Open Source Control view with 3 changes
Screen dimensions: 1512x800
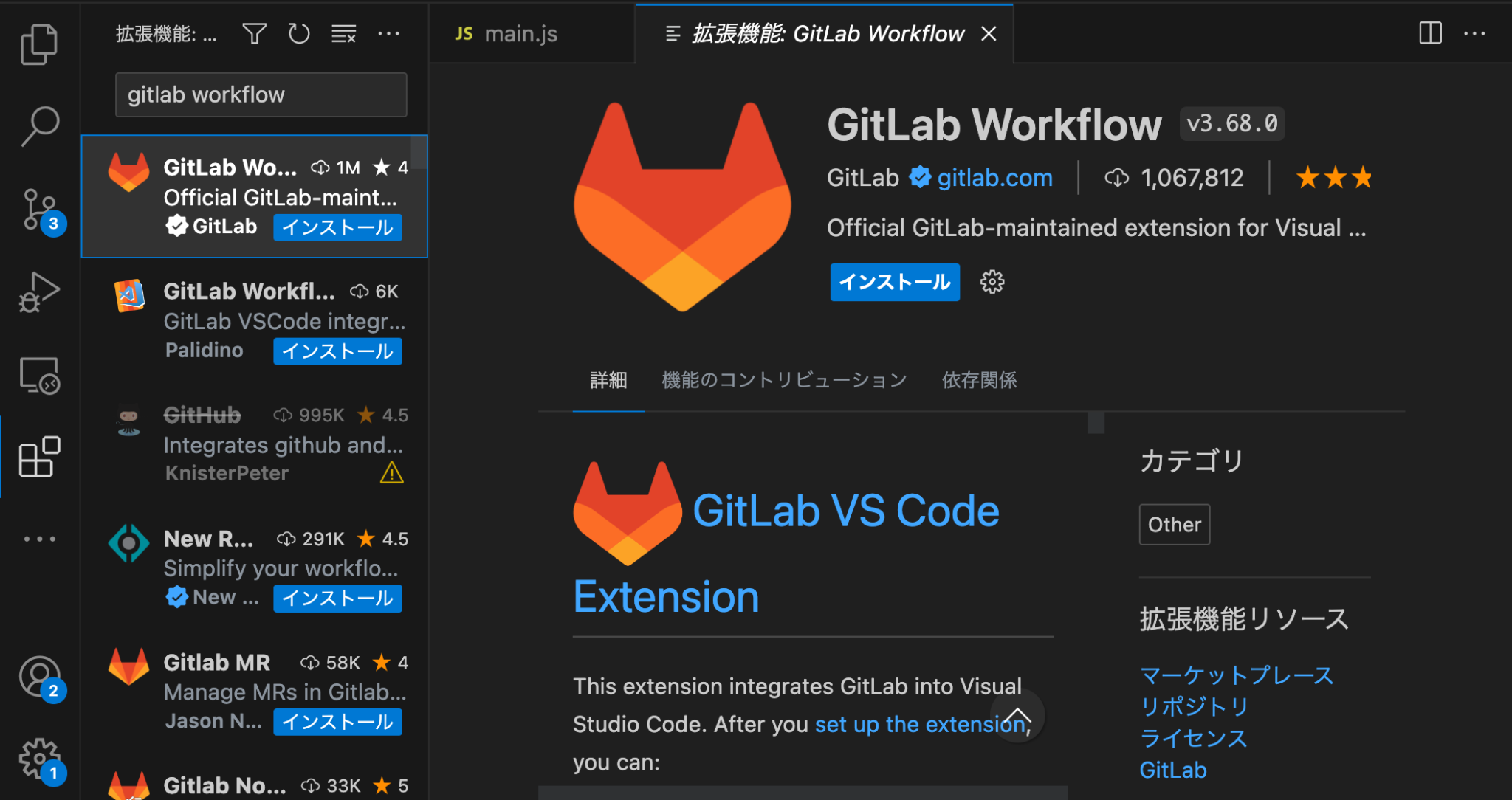click(x=41, y=210)
